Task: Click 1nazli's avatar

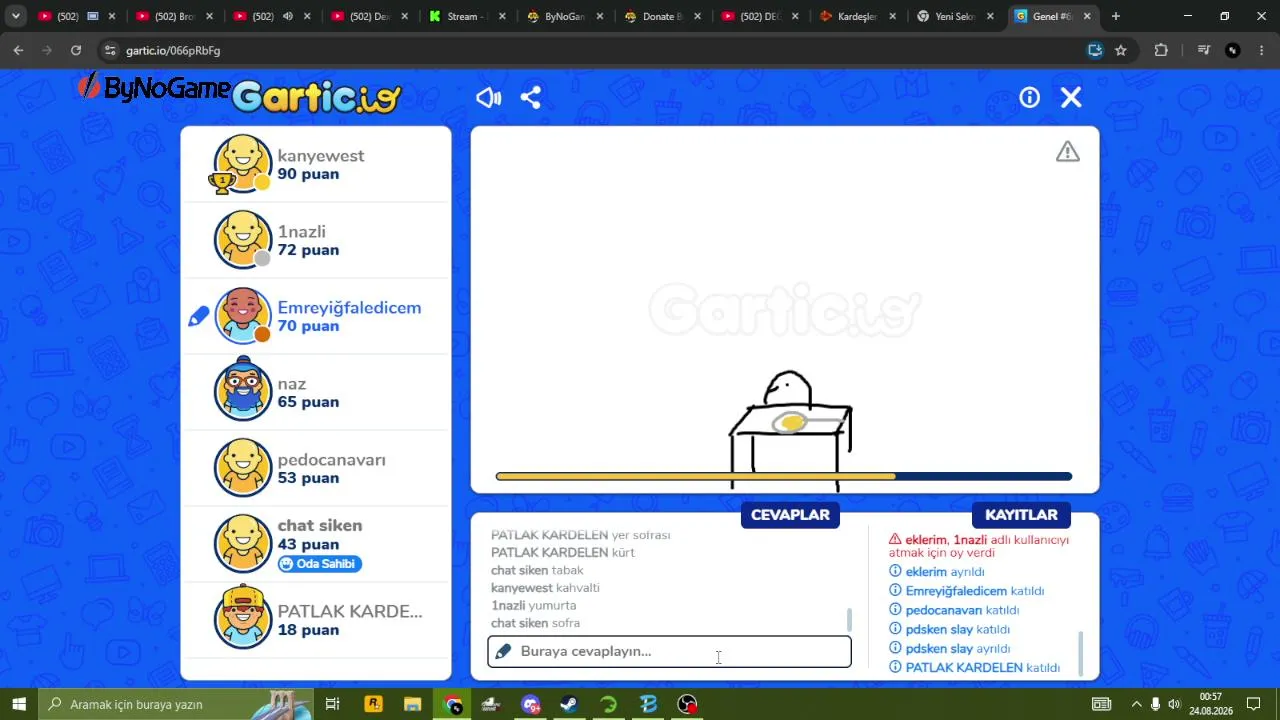Action: [x=243, y=240]
